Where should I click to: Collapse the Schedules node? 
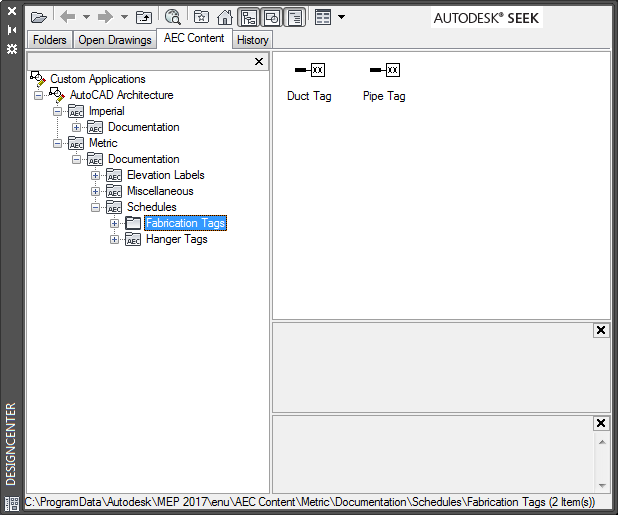click(95, 207)
